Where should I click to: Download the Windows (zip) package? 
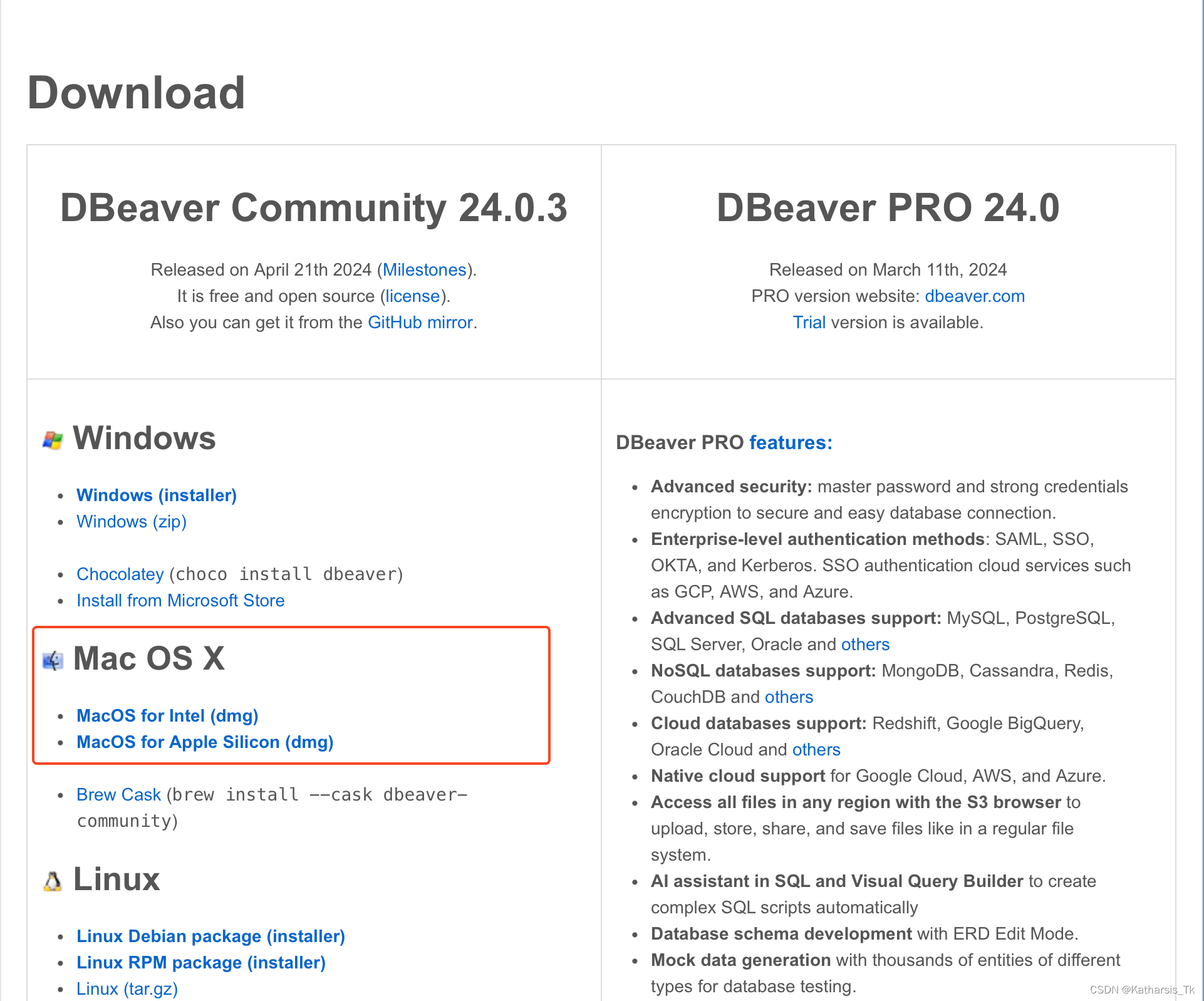pos(131,521)
